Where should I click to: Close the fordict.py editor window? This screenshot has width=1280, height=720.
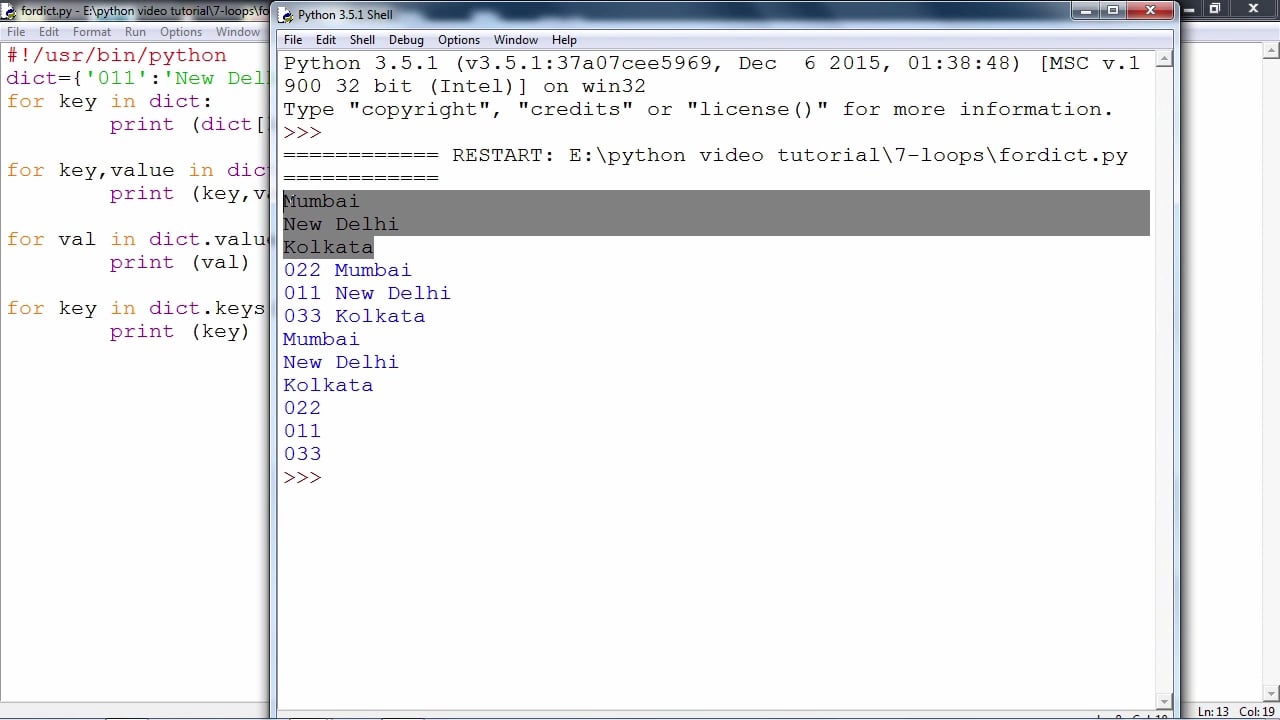1253,8
